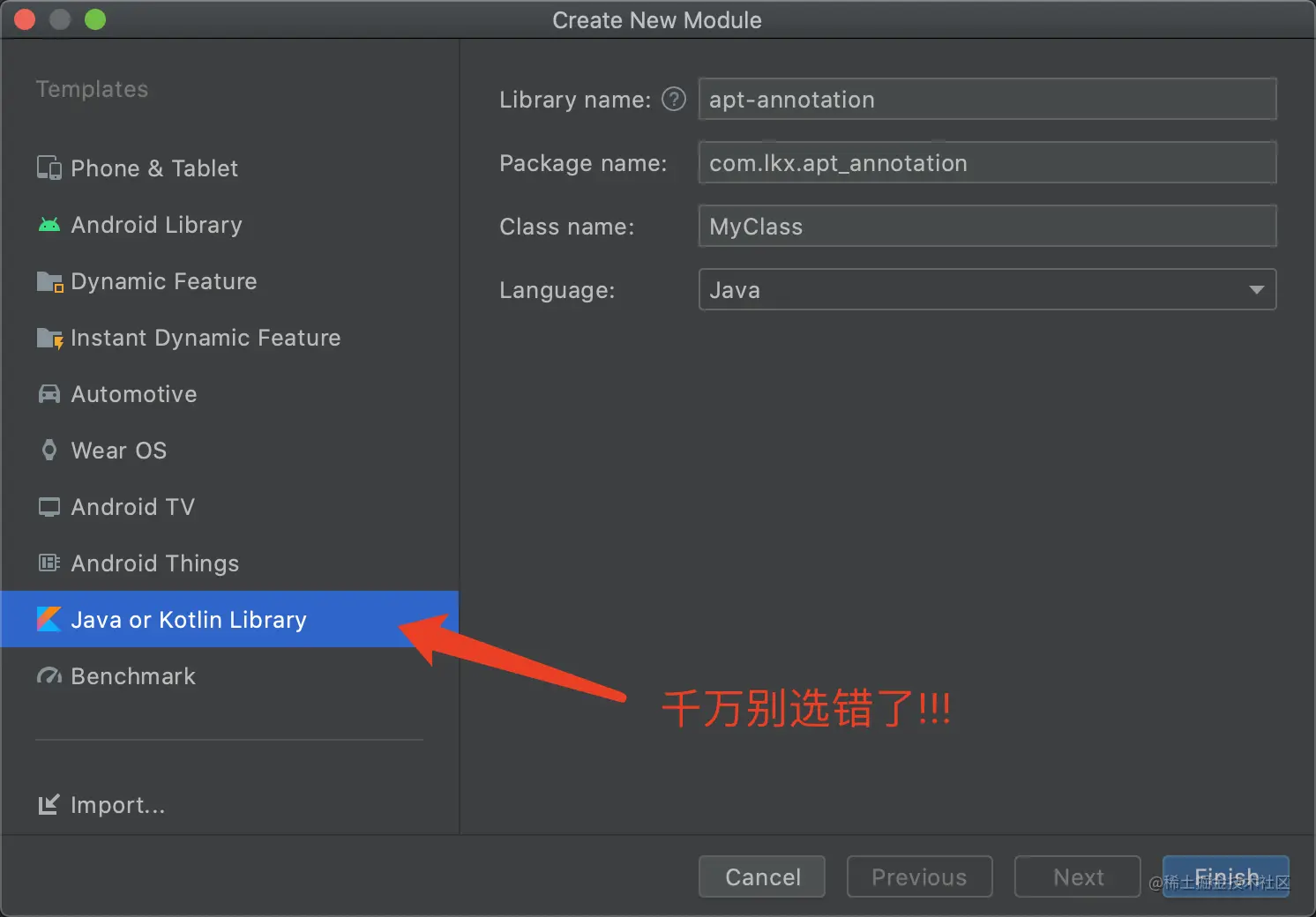
Task: Focus the Library name field apt-annotation
Action: [x=987, y=99]
